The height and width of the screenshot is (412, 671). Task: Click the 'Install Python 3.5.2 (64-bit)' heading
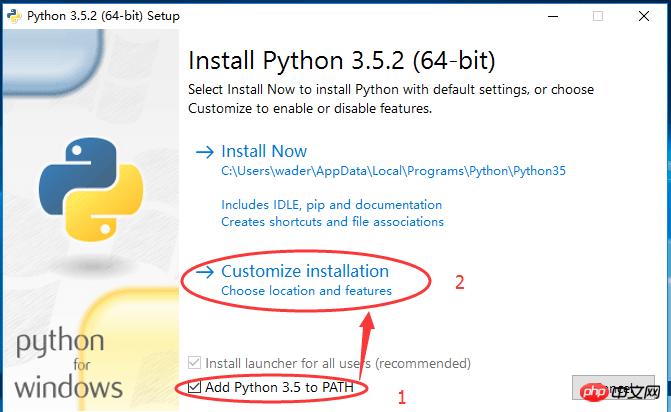click(341, 61)
